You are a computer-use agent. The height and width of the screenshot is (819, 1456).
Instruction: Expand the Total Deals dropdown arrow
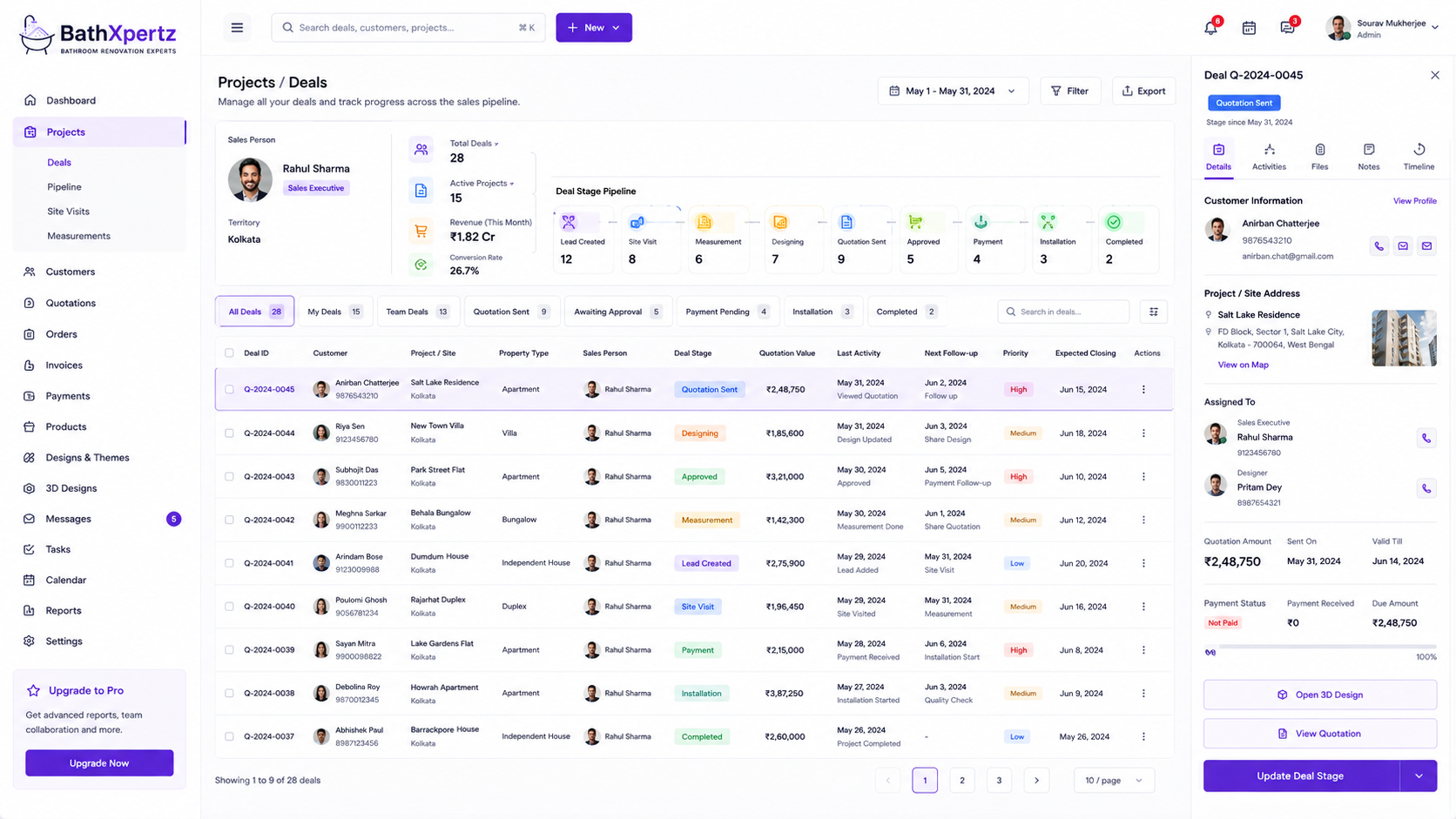coord(496,144)
